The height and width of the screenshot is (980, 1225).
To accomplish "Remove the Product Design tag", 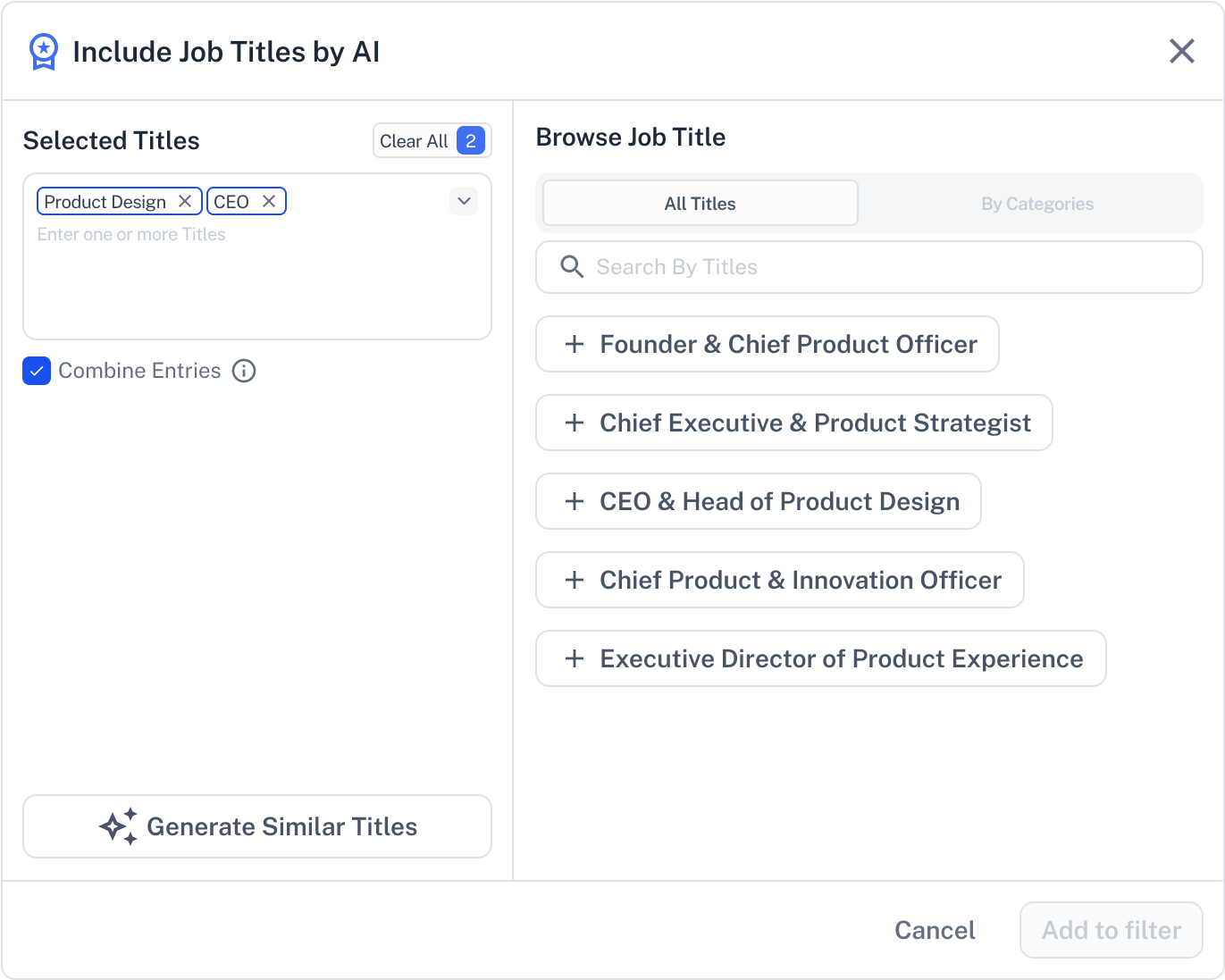I will coord(185,202).
